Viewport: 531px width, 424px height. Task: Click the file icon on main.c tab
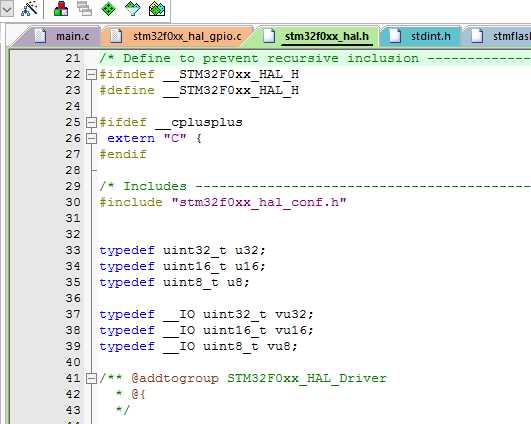(40, 36)
